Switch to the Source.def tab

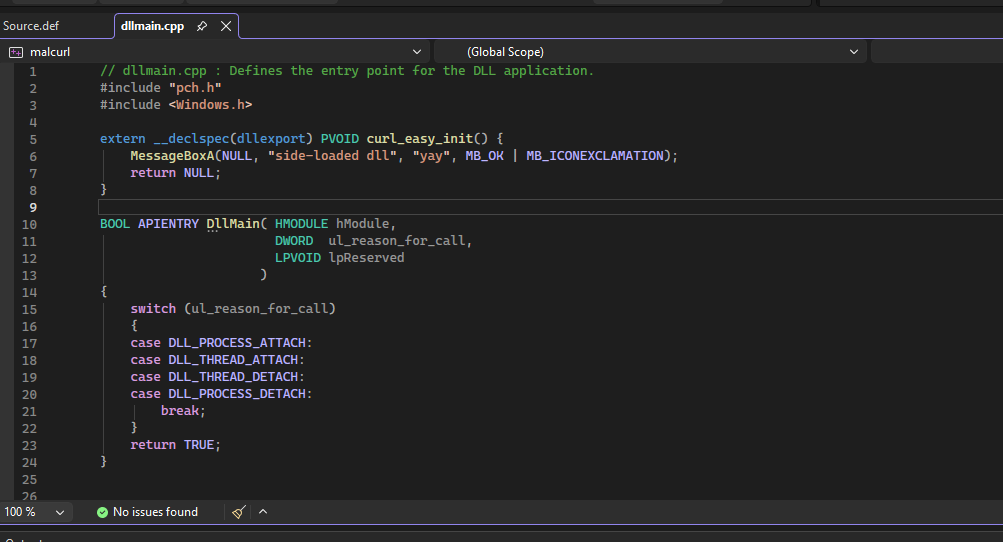pos(31,26)
